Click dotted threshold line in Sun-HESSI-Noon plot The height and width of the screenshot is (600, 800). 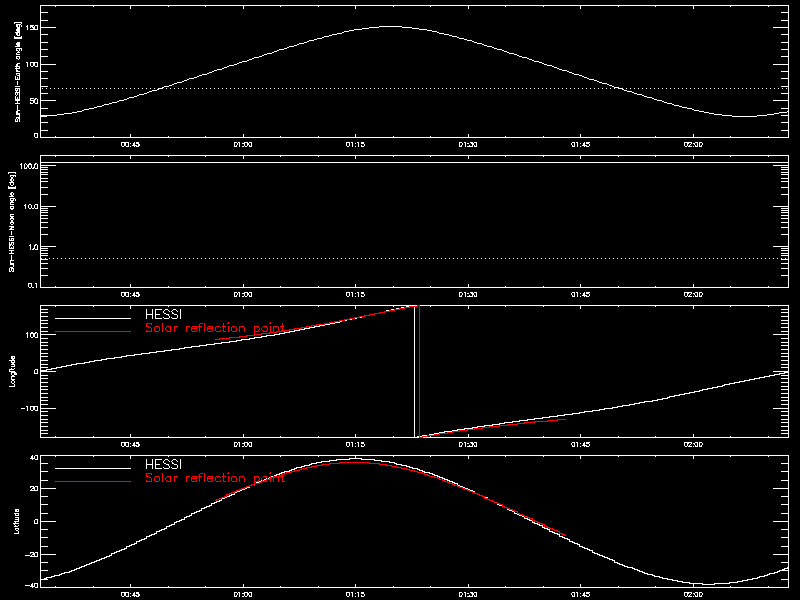pos(414,259)
